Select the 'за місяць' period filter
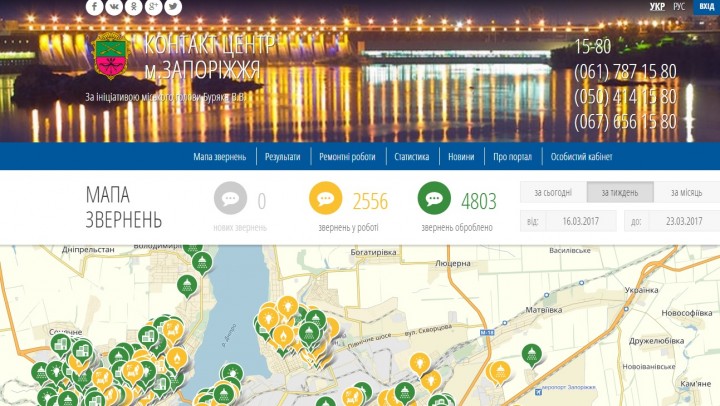This screenshot has width=720, height=406. coord(686,192)
